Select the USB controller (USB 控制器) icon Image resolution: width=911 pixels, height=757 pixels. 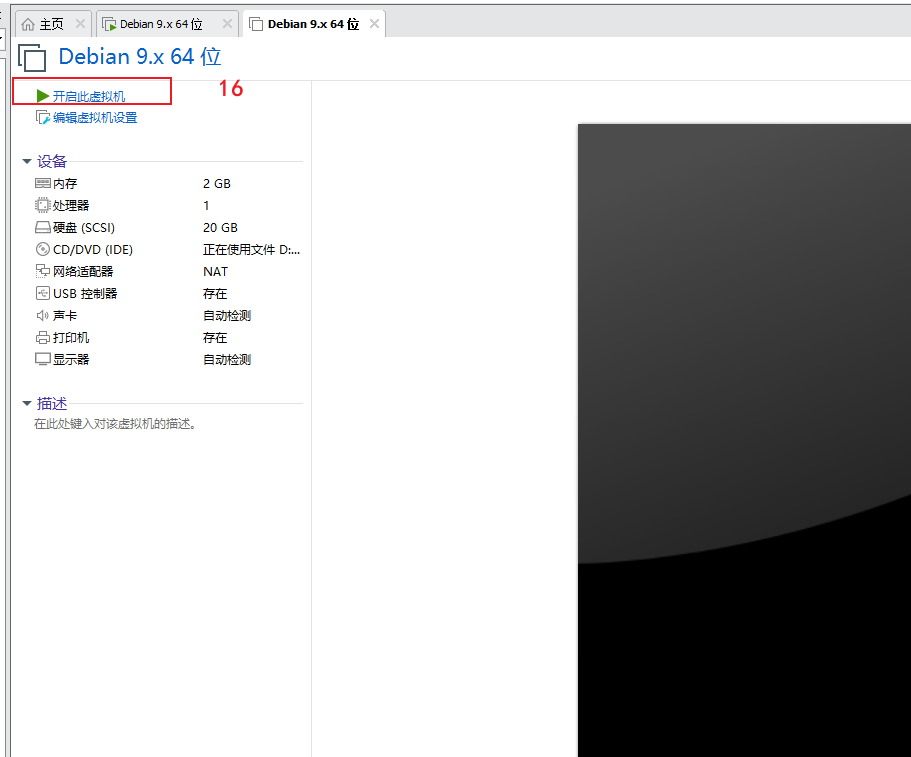pos(42,294)
